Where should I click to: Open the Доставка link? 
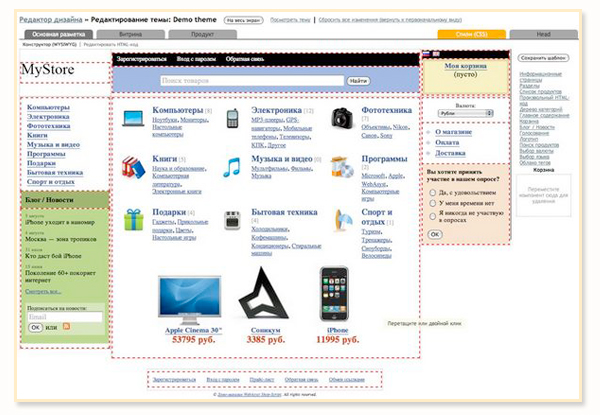click(x=450, y=153)
